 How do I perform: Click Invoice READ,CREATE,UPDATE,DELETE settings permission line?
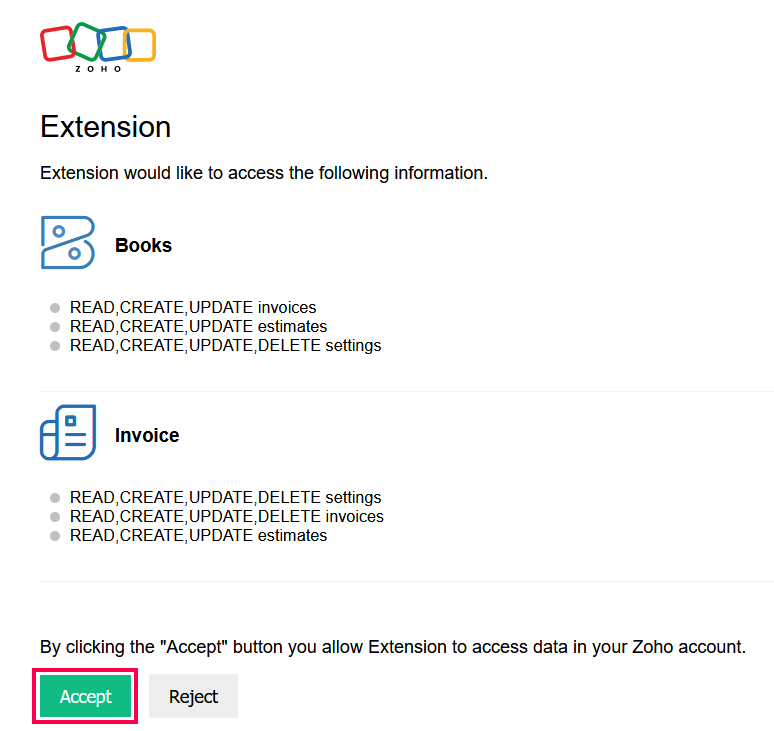pos(225,497)
